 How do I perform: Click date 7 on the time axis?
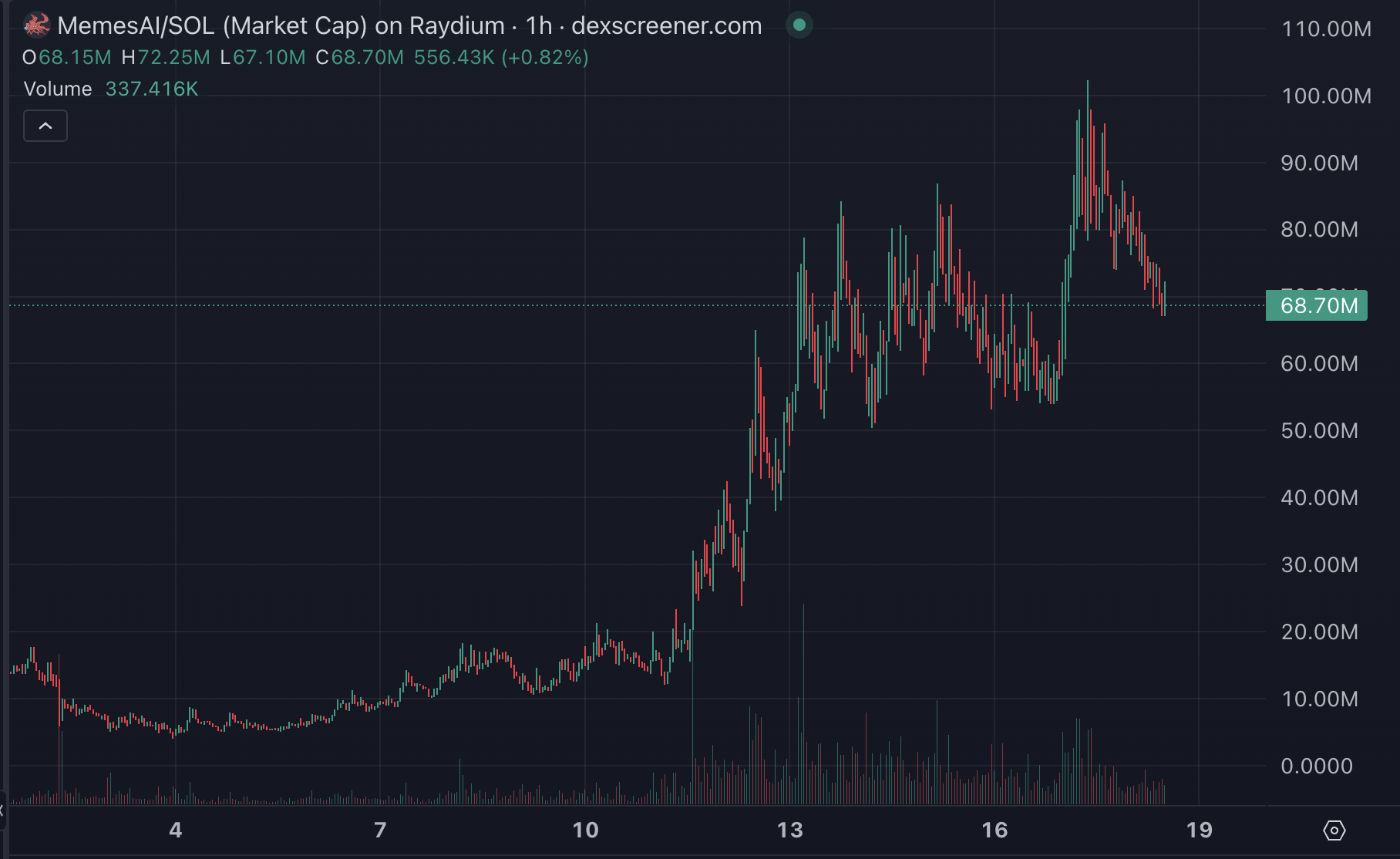(x=380, y=830)
